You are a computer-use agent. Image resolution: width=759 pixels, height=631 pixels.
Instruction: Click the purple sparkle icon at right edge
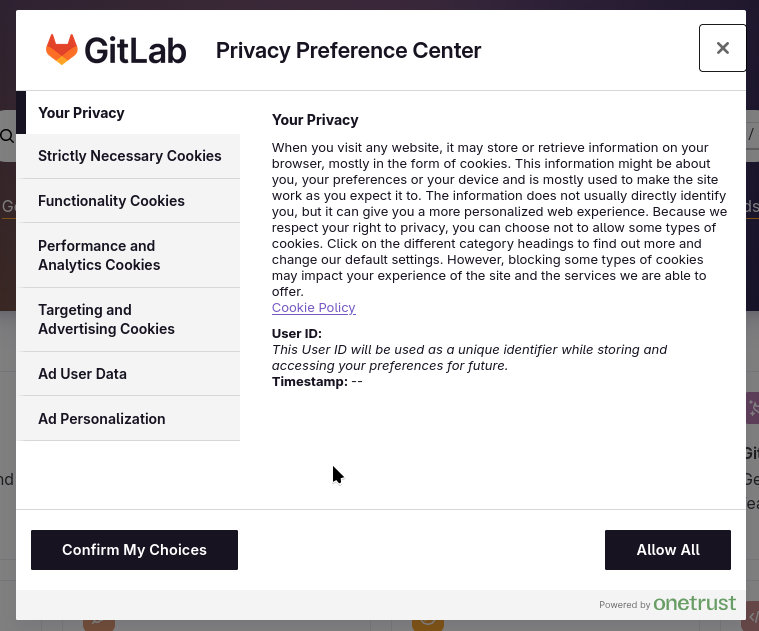753,408
